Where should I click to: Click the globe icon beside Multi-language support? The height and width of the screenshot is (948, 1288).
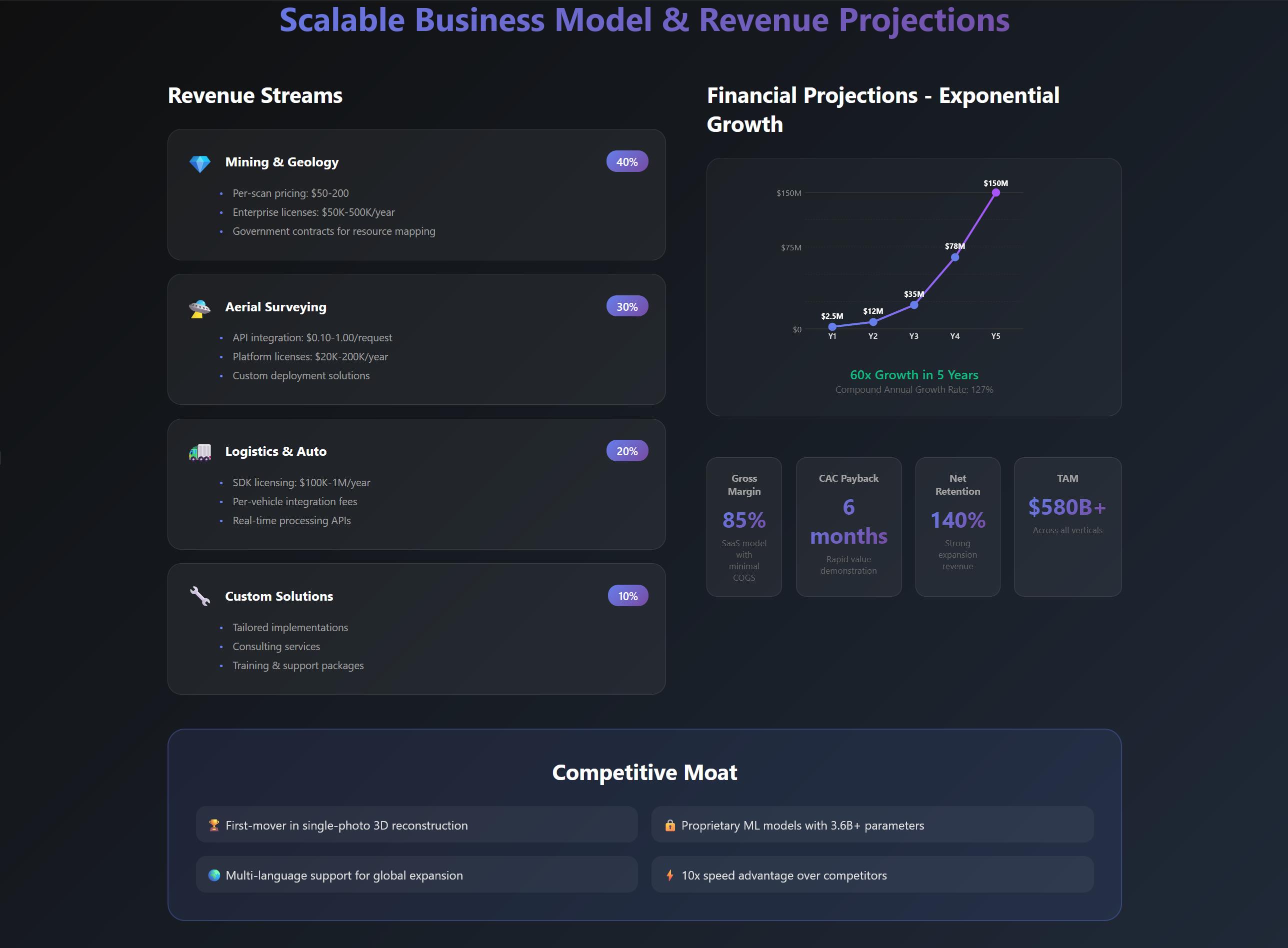[214, 875]
